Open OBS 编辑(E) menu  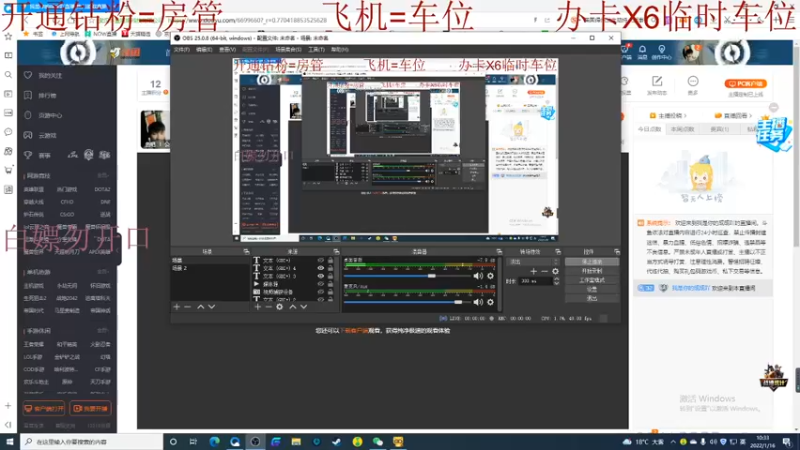204,49
